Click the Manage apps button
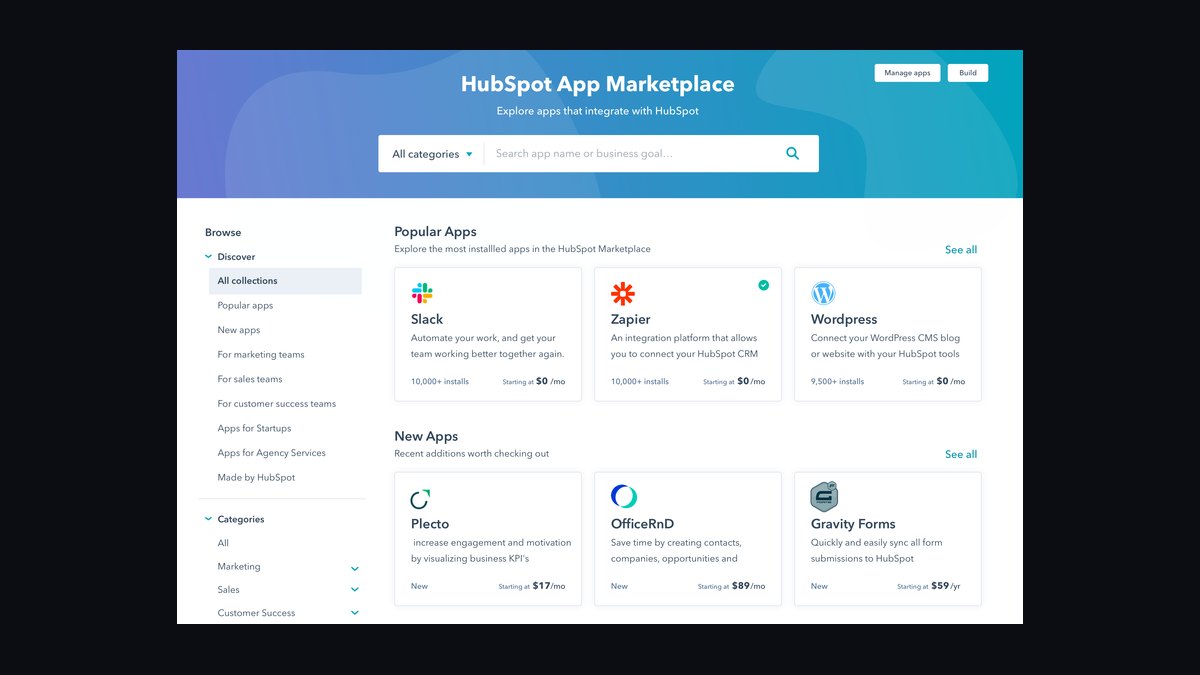 pos(907,73)
